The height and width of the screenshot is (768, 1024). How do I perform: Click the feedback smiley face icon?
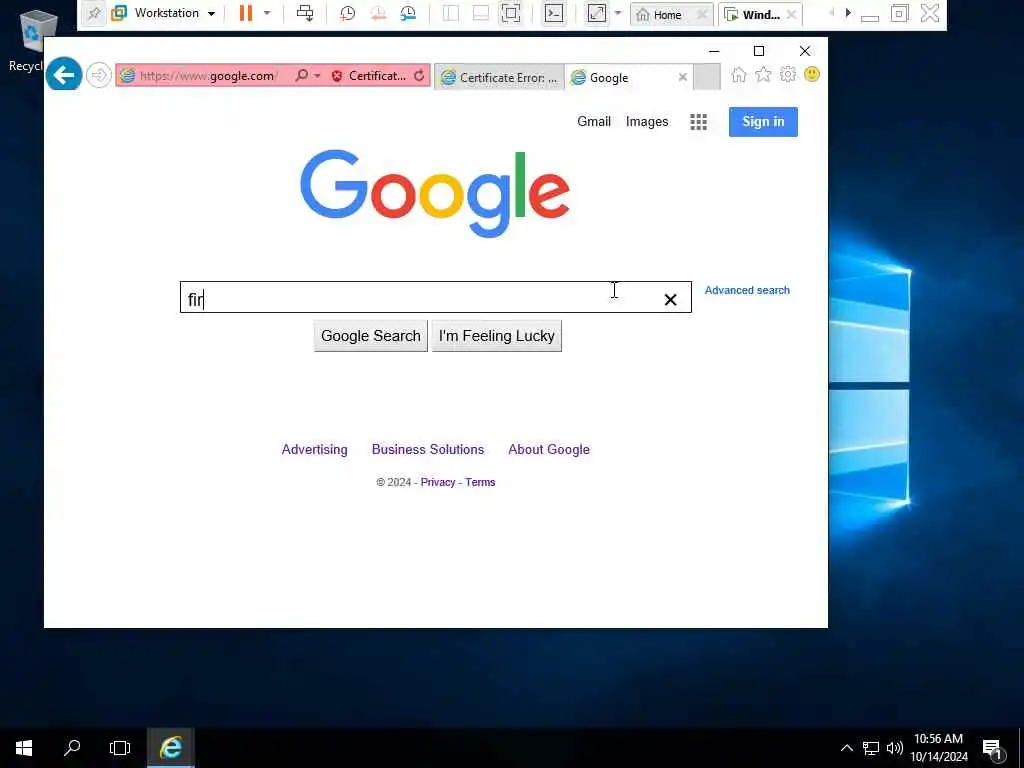click(x=812, y=74)
